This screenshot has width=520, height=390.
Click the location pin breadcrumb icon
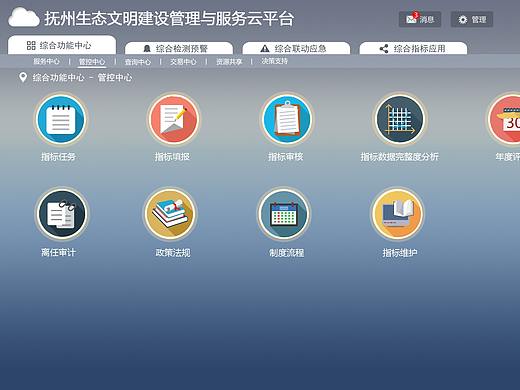pyautogui.click(x=23, y=77)
